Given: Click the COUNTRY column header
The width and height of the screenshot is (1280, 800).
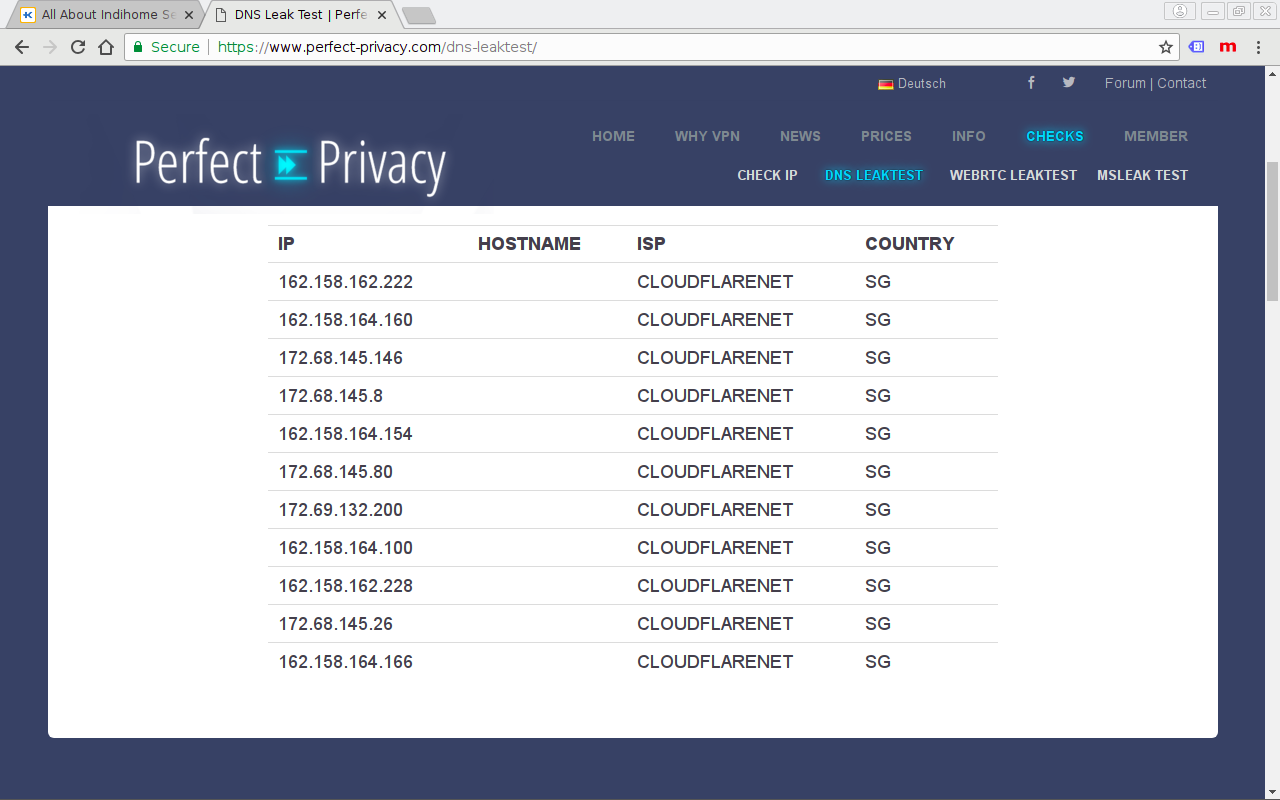Looking at the screenshot, I should pyautogui.click(x=910, y=244).
